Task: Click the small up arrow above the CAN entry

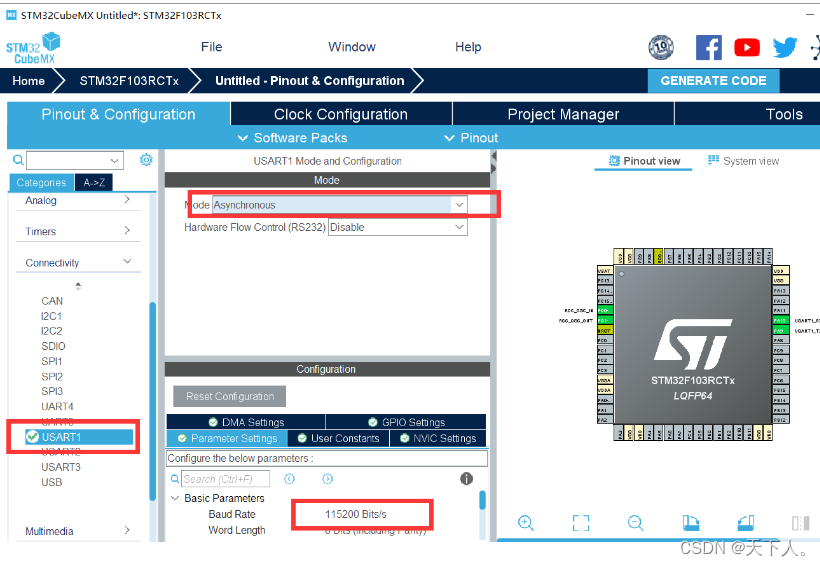Action: tap(78, 286)
